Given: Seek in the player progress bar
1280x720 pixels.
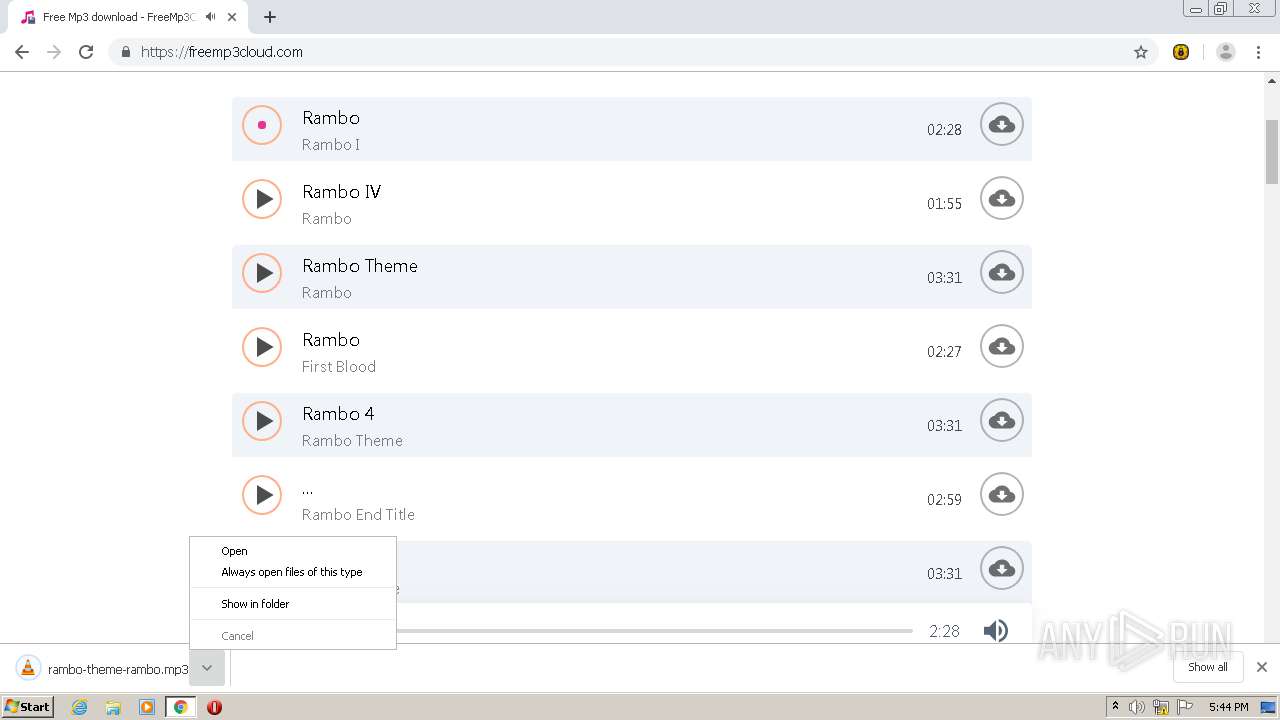Looking at the screenshot, I should tap(655, 631).
